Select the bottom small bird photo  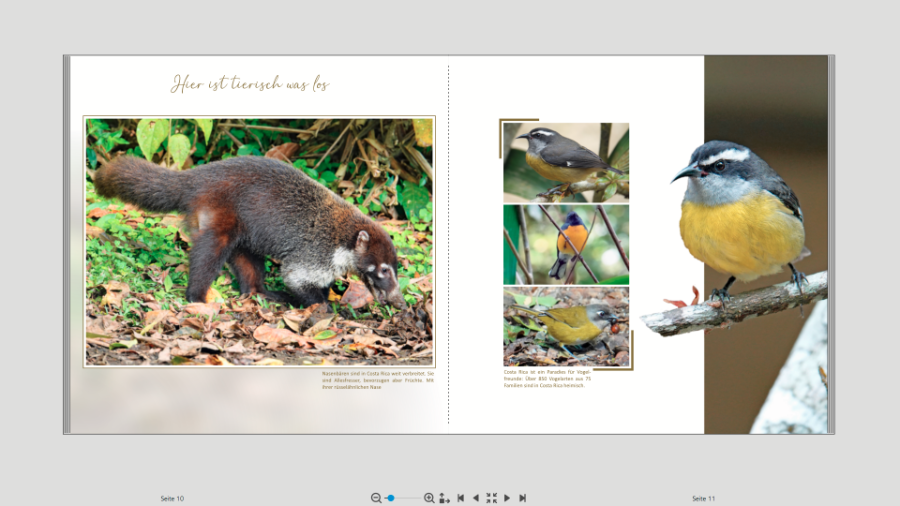[x=566, y=326]
